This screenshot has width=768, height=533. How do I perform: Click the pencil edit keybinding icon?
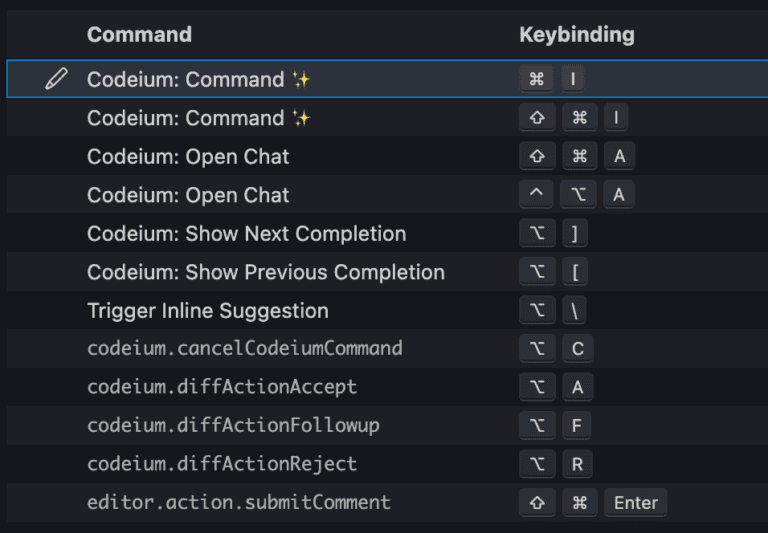click(56, 79)
